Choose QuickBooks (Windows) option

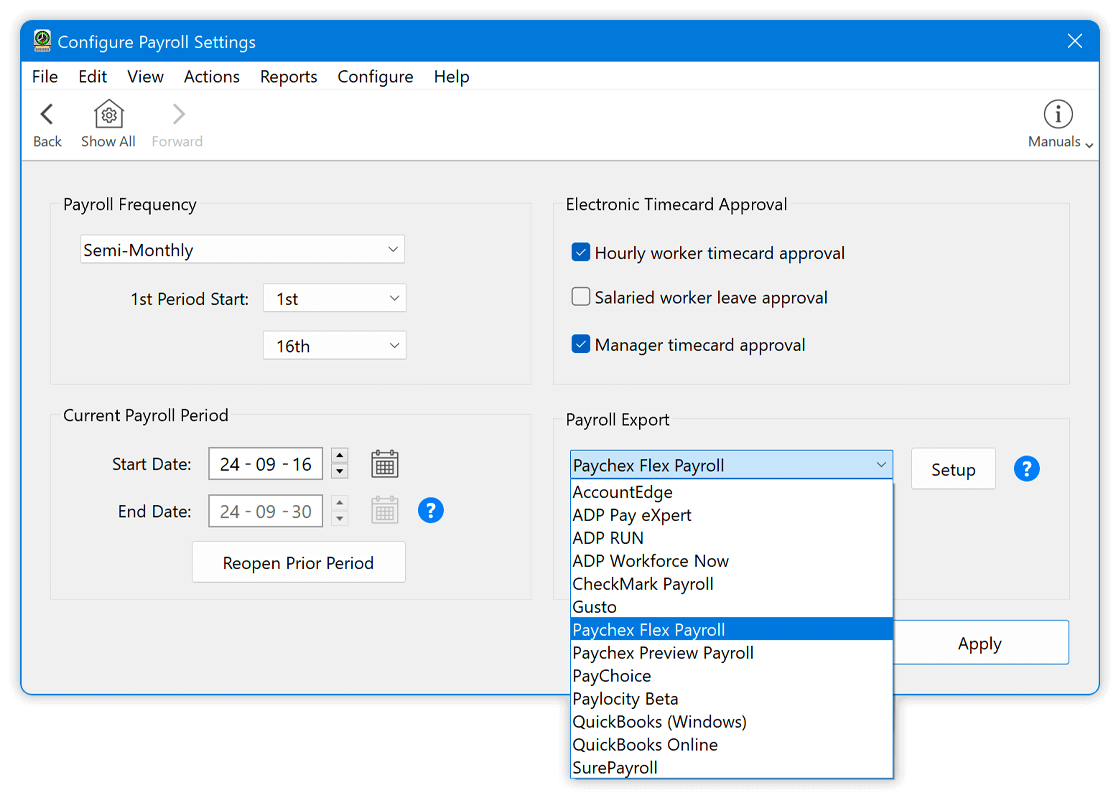coord(731,721)
